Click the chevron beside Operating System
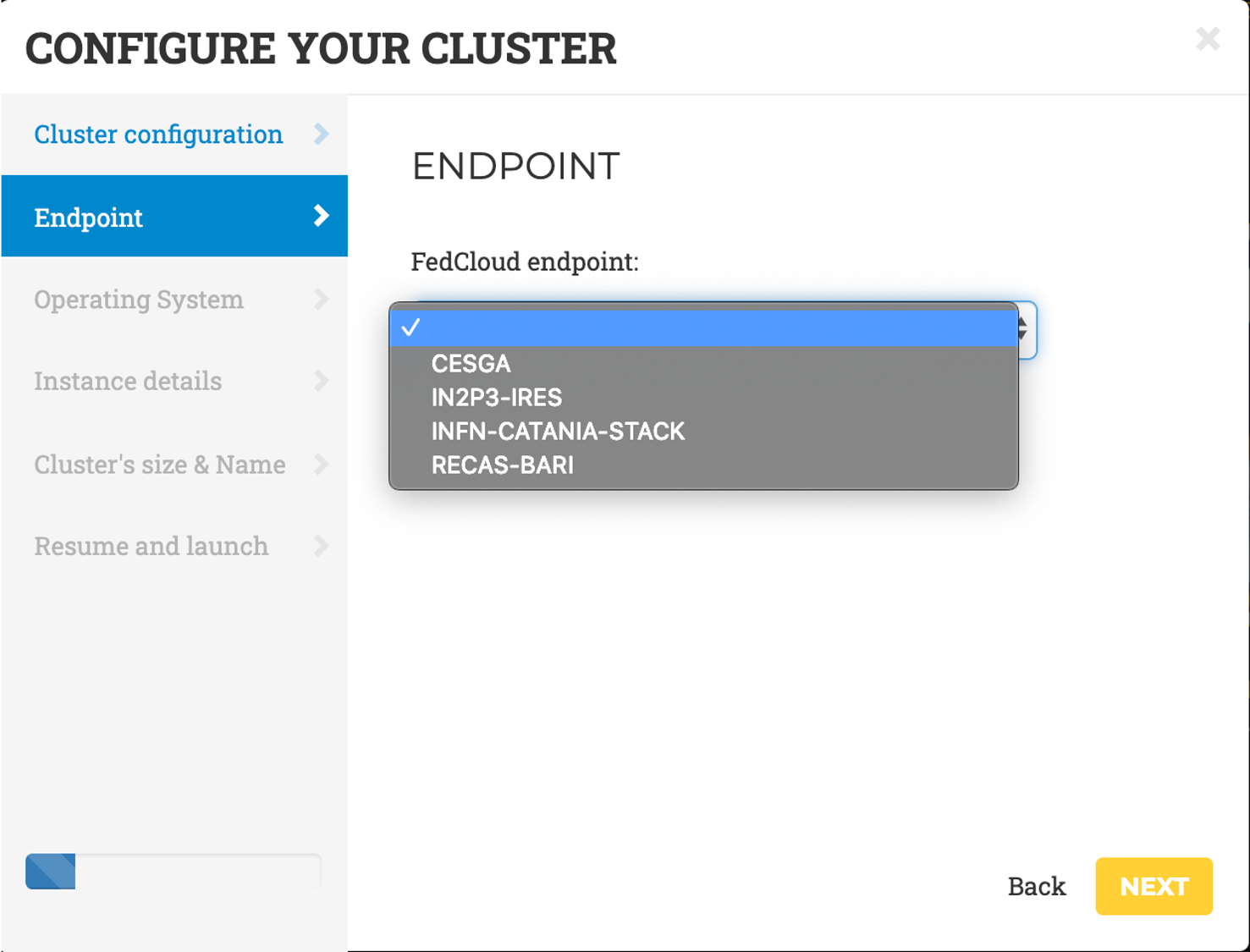The width and height of the screenshot is (1250, 952). [x=322, y=299]
